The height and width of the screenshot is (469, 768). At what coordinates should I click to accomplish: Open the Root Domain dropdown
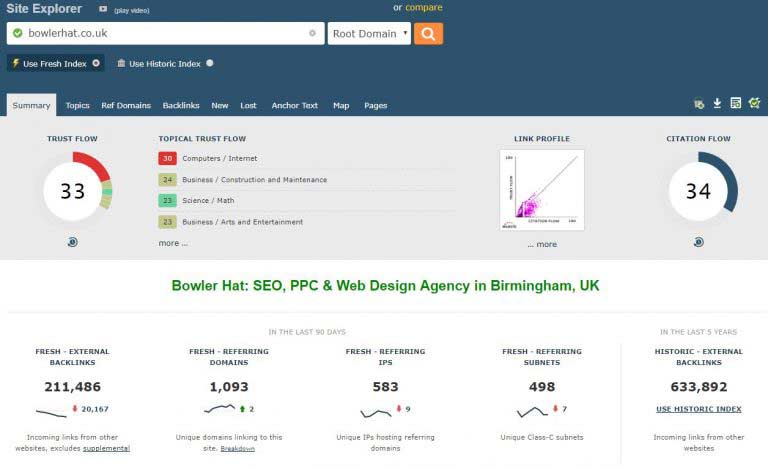pos(369,33)
